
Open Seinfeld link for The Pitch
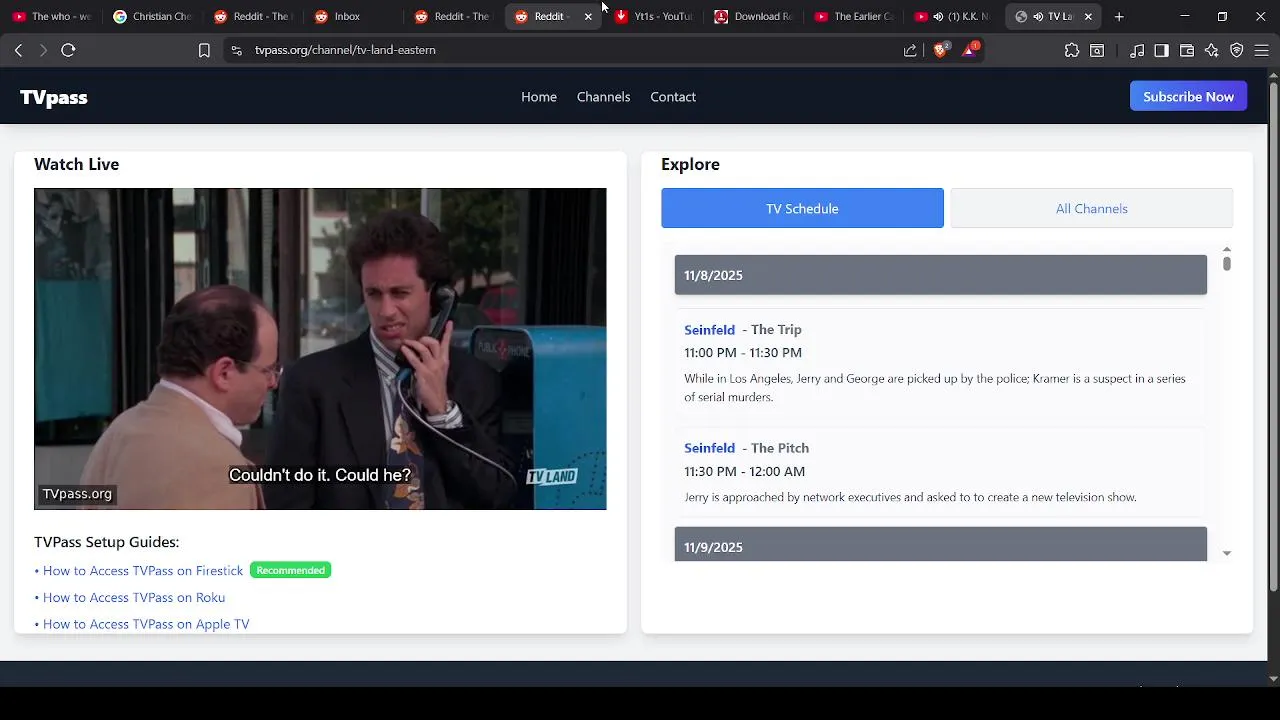pos(709,448)
